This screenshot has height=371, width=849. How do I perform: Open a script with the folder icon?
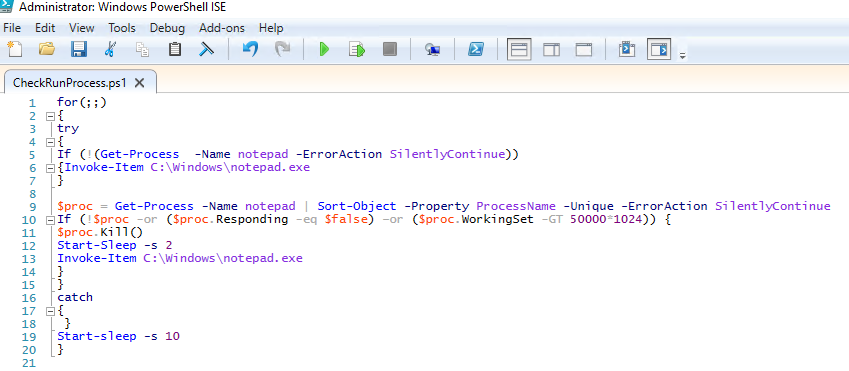47,49
